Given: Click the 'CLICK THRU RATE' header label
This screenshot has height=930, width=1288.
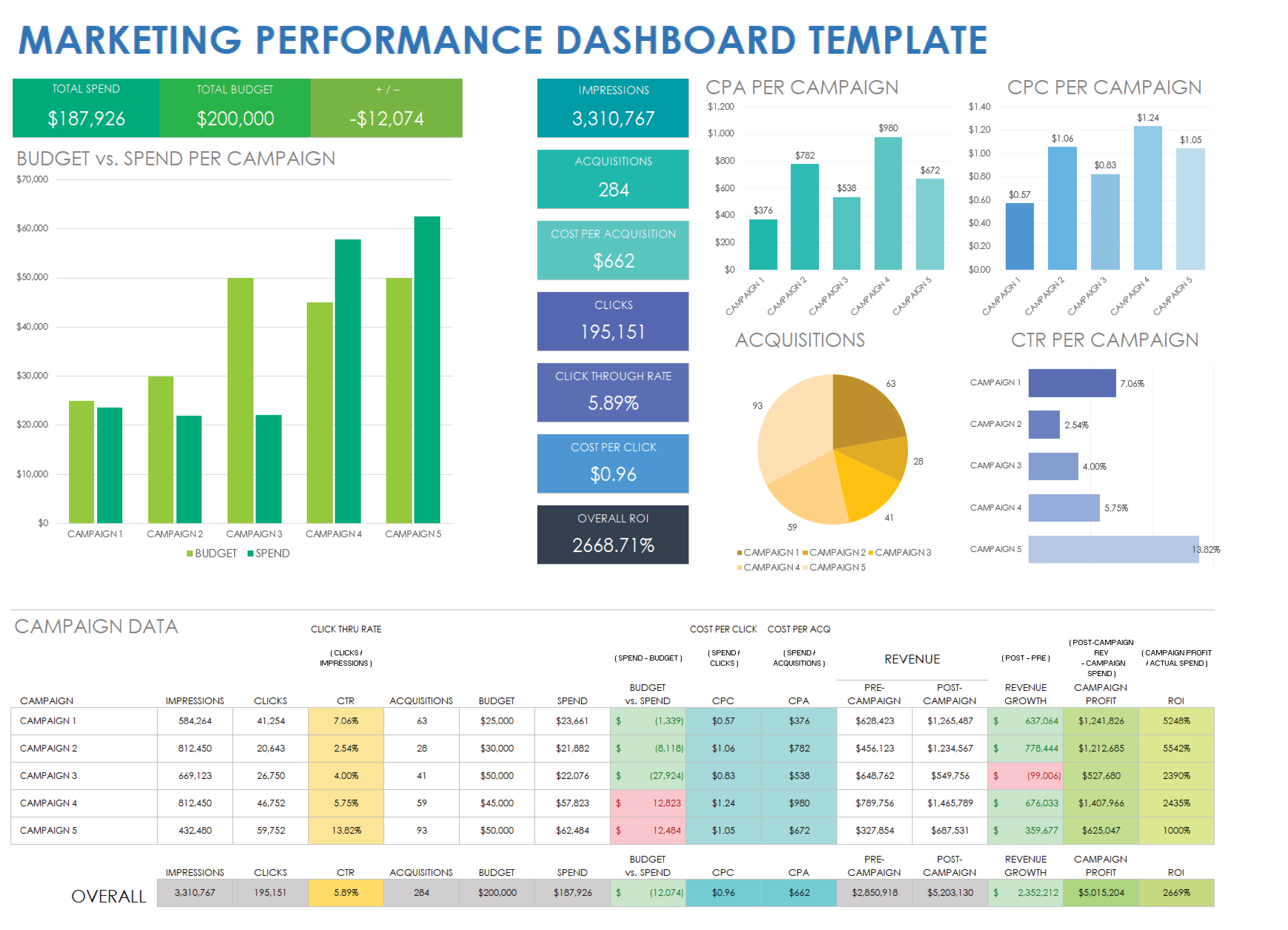Looking at the screenshot, I should click(x=346, y=630).
